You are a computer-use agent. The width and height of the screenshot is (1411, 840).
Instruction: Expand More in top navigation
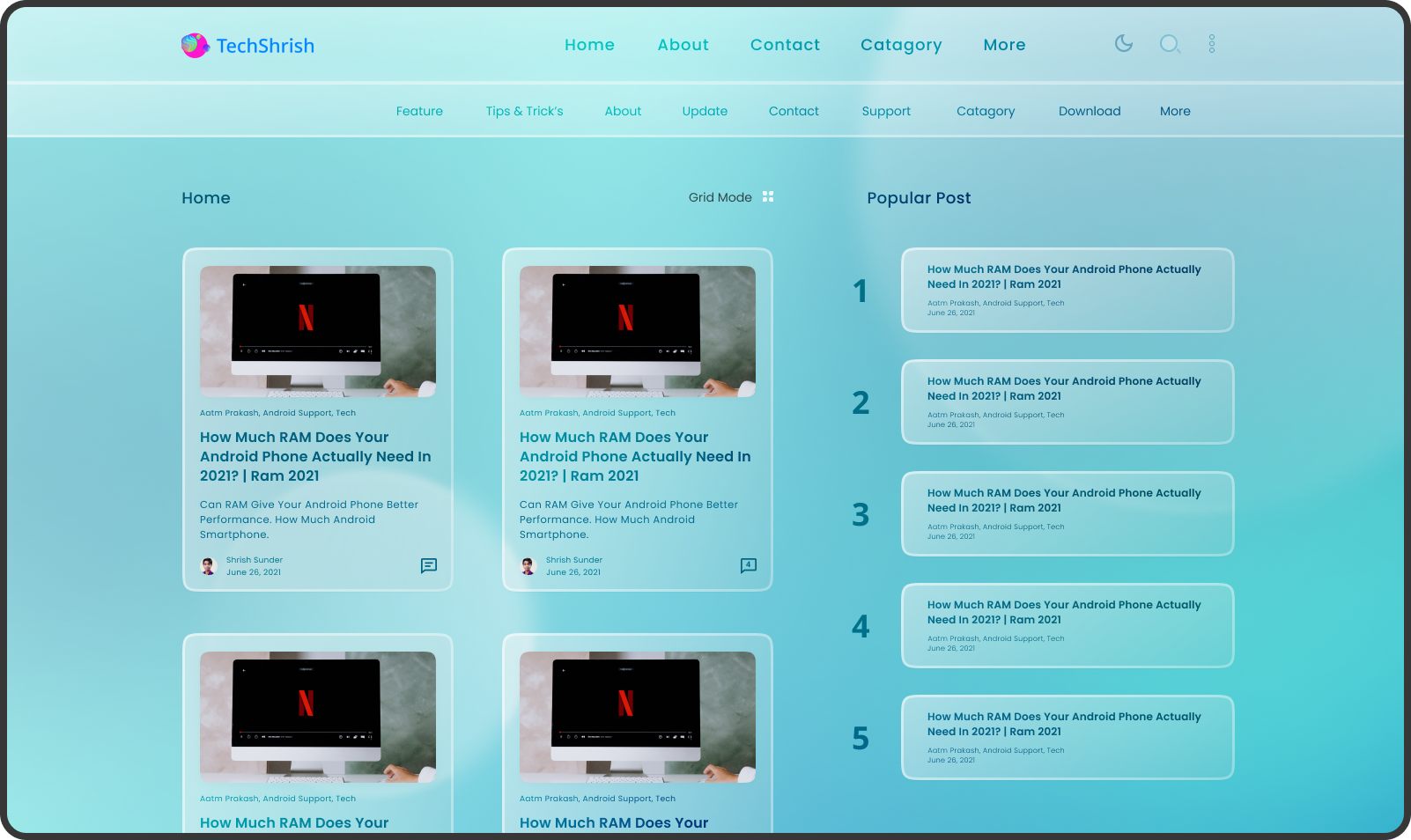click(x=1004, y=45)
